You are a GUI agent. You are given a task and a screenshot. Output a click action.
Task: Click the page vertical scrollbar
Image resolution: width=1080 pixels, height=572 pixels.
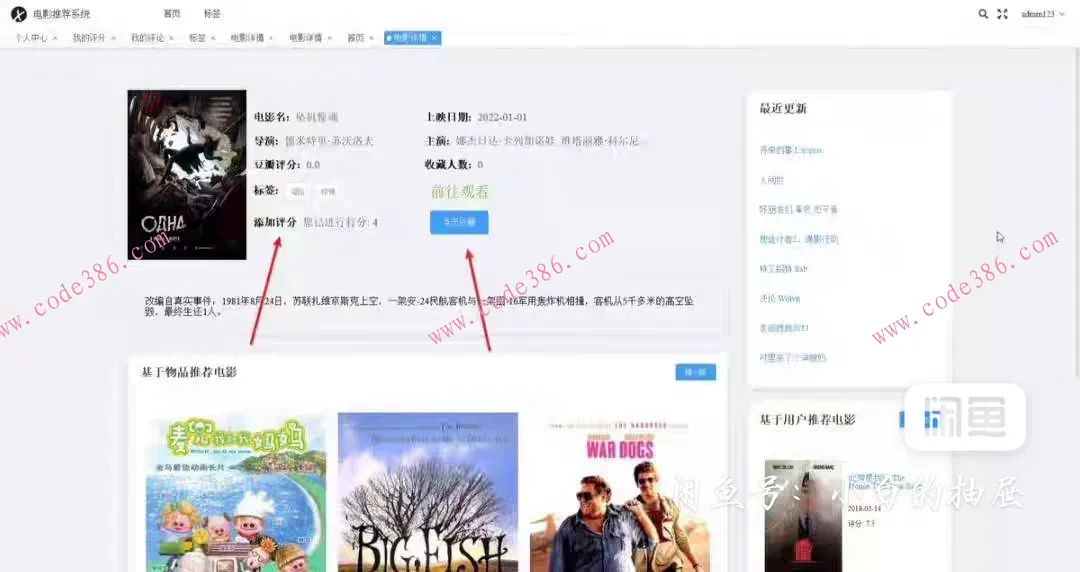[x=1076, y=214]
